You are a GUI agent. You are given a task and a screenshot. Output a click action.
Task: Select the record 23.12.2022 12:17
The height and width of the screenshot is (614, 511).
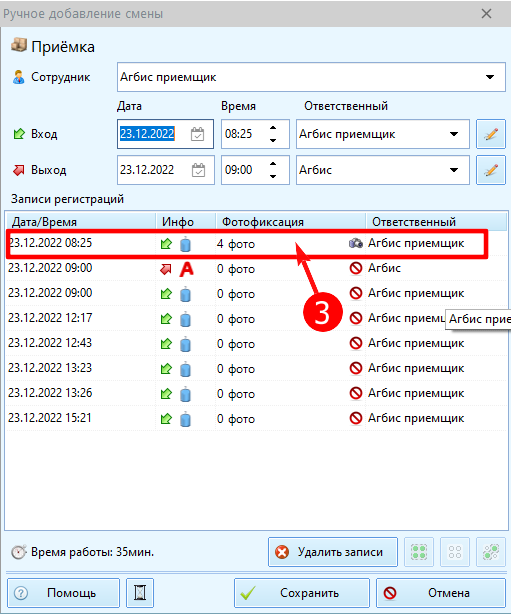[x=256, y=318]
